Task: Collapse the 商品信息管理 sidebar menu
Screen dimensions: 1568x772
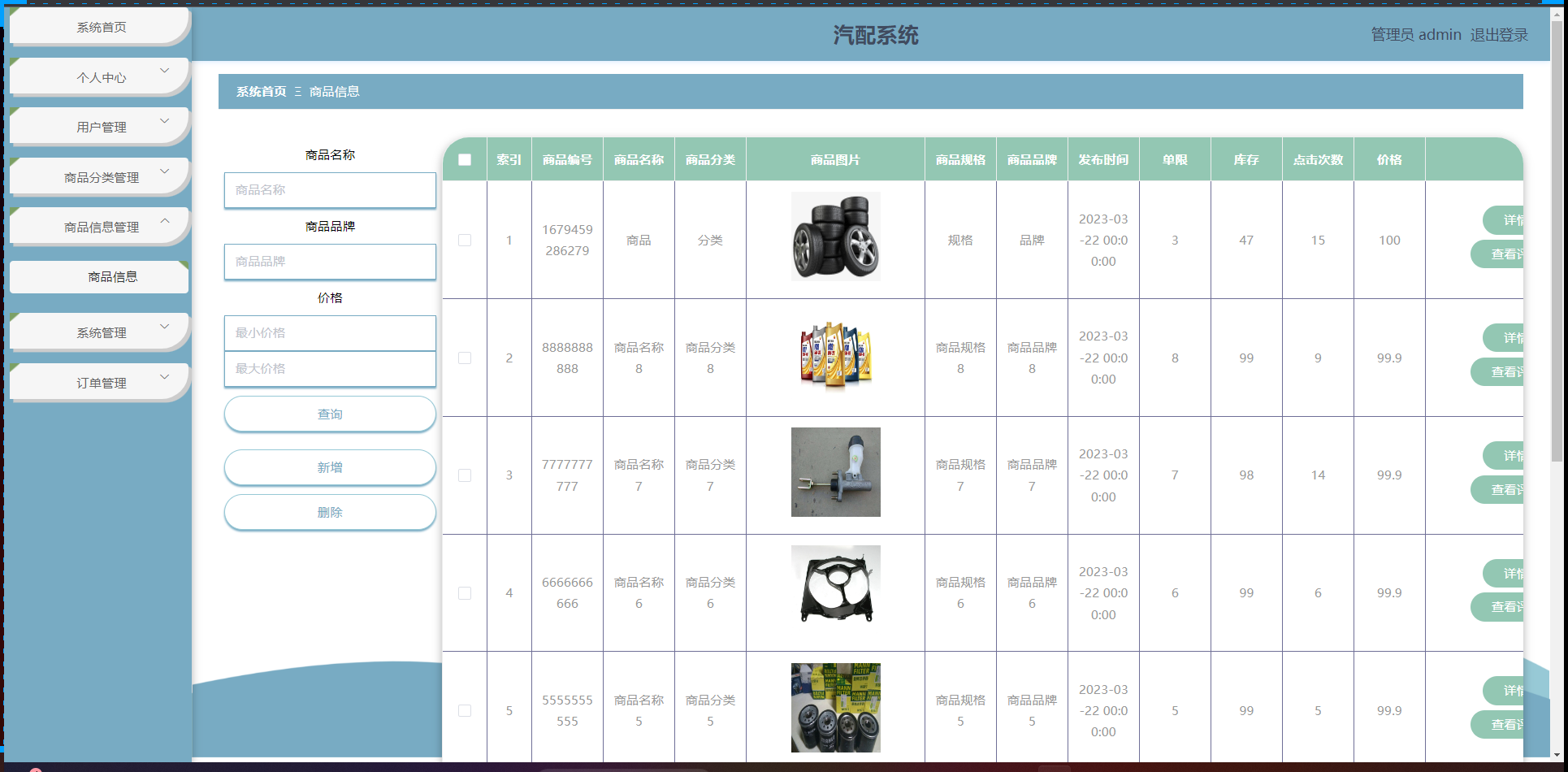Action: (x=101, y=228)
